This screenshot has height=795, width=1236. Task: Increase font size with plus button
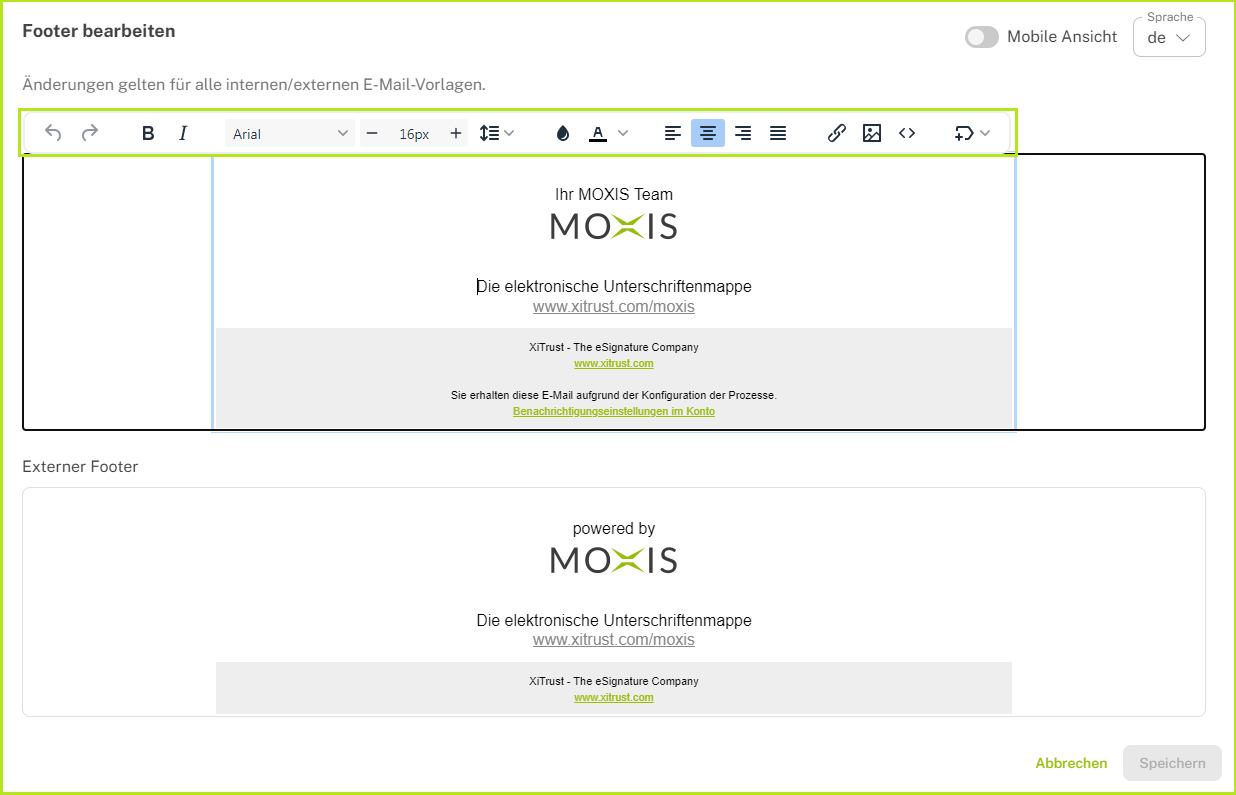pyautogui.click(x=456, y=133)
